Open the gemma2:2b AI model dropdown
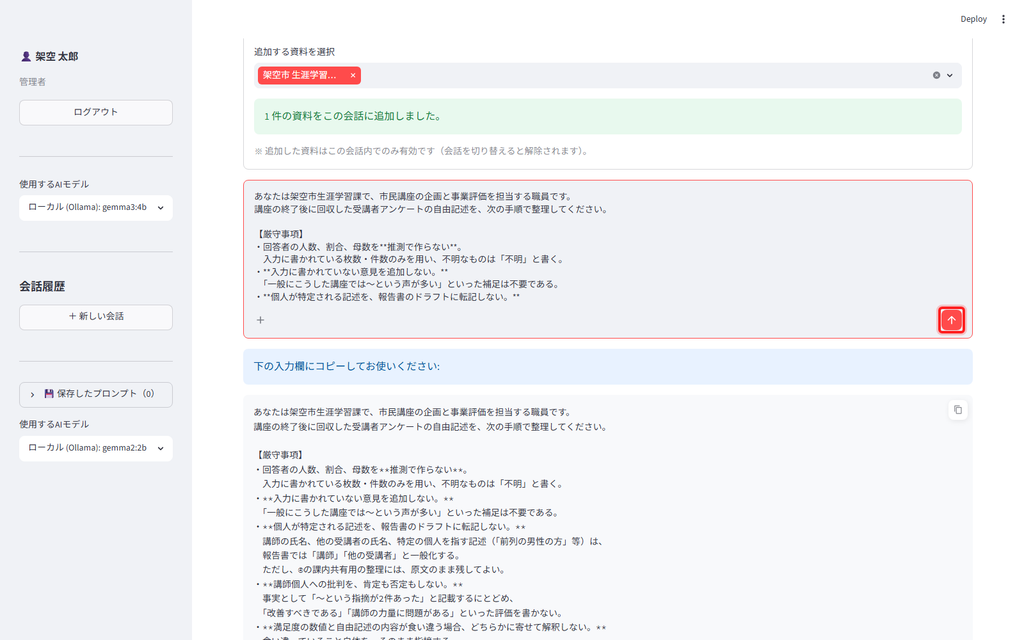 (96, 448)
